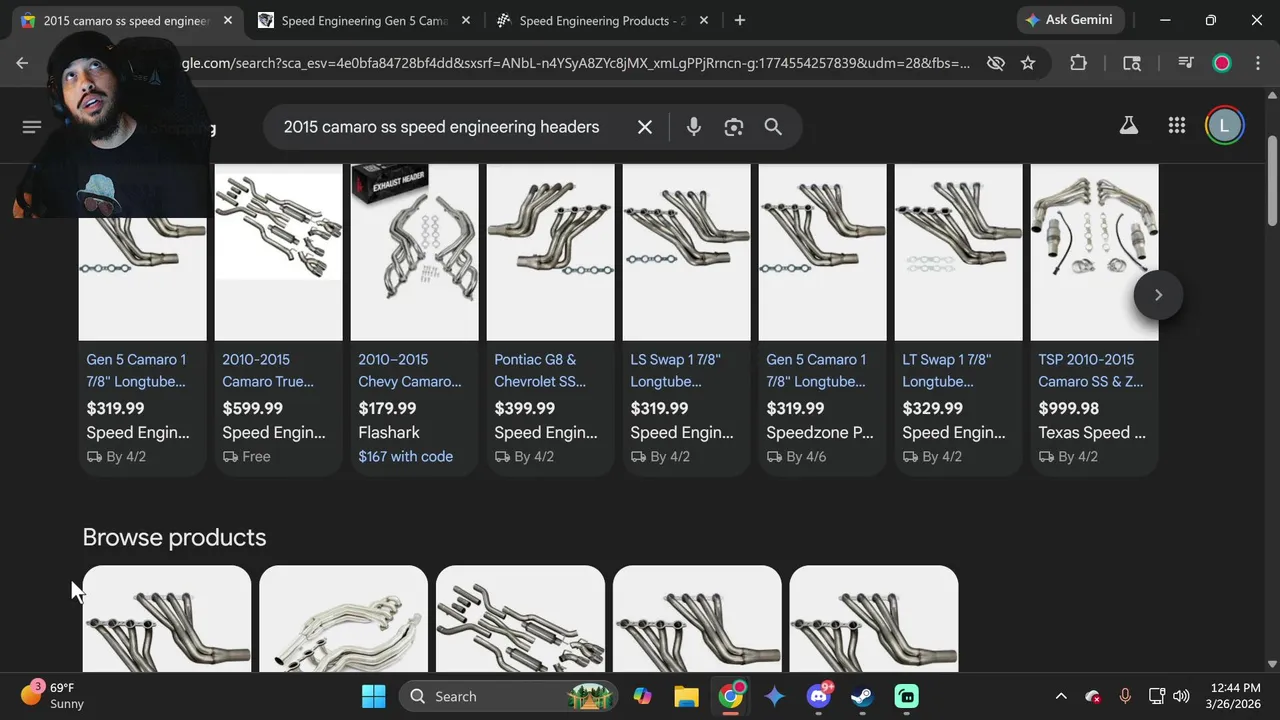Click the Google search query field
The width and height of the screenshot is (1280, 720).
pos(442,127)
